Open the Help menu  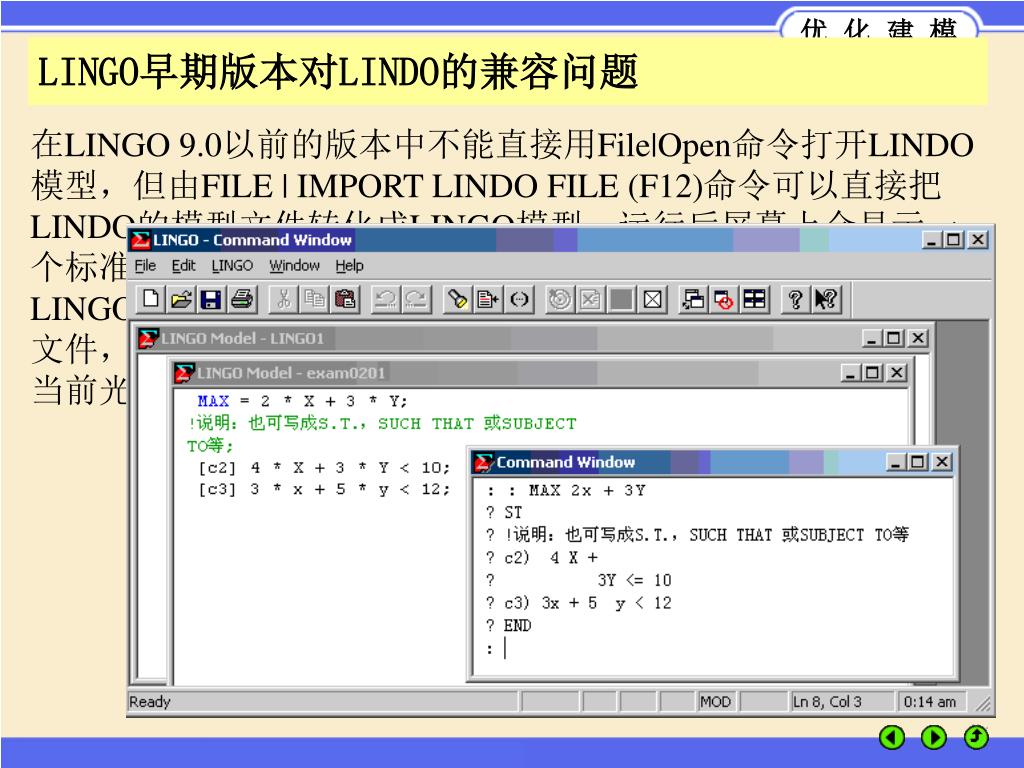click(349, 266)
